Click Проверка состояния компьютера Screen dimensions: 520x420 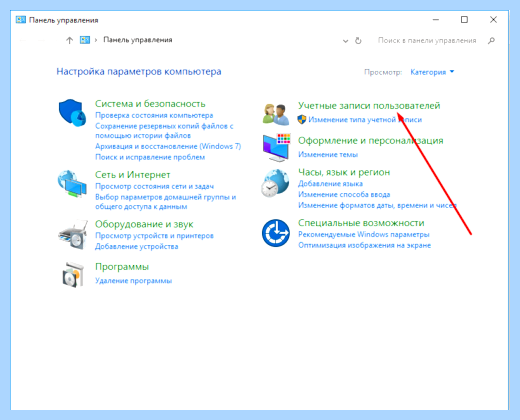pos(154,115)
